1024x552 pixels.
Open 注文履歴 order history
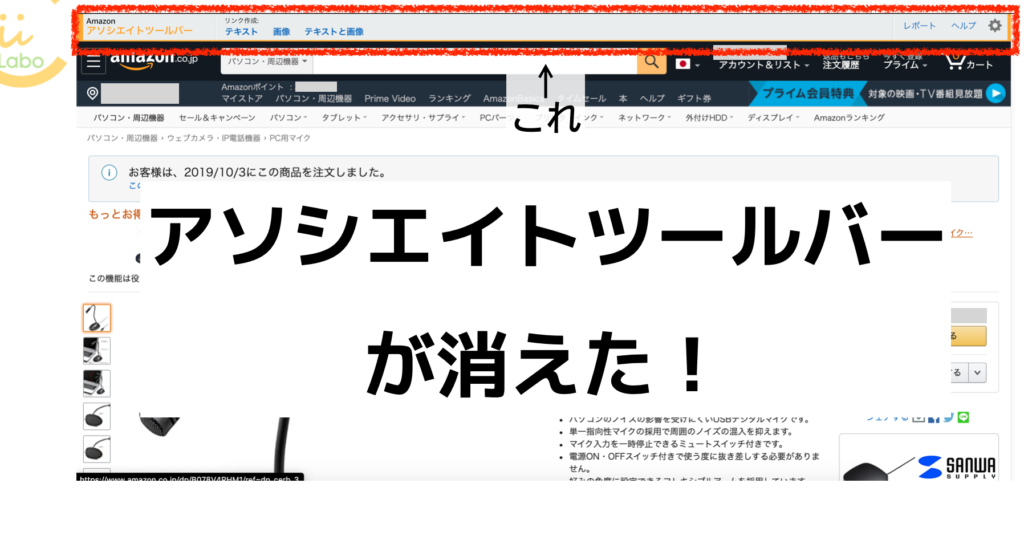[840, 65]
